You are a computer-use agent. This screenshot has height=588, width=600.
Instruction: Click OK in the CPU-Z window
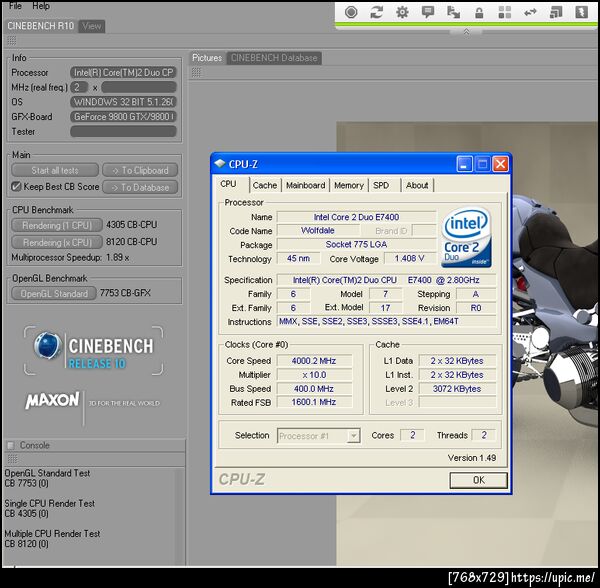[x=478, y=480]
